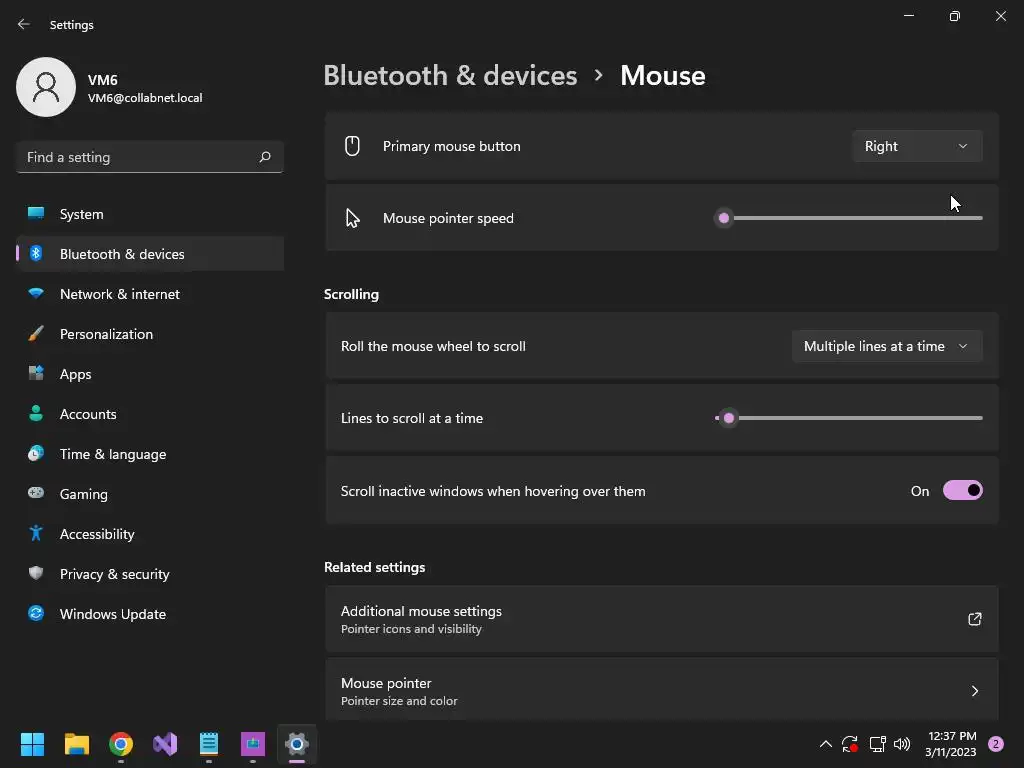This screenshot has height=768, width=1024.
Task: Click the external link icon for Additional mouse settings
Action: (x=974, y=618)
